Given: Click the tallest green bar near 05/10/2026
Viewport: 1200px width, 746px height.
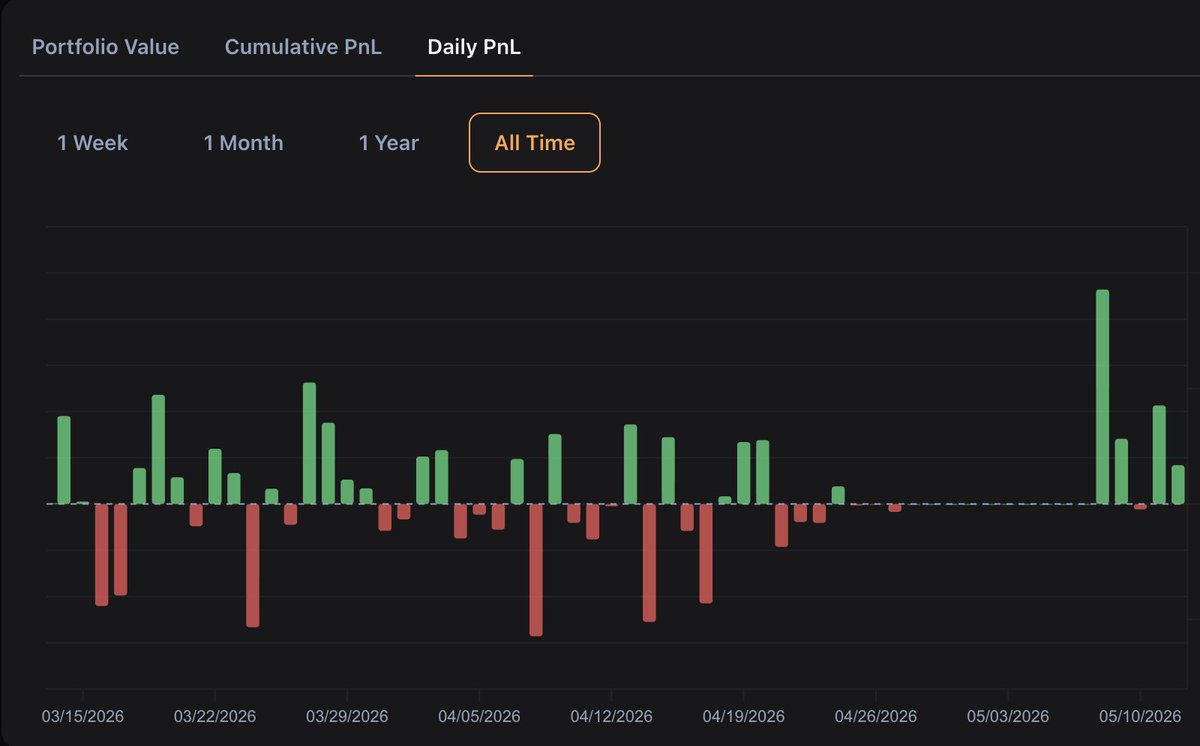Looking at the screenshot, I should coord(1102,397).
